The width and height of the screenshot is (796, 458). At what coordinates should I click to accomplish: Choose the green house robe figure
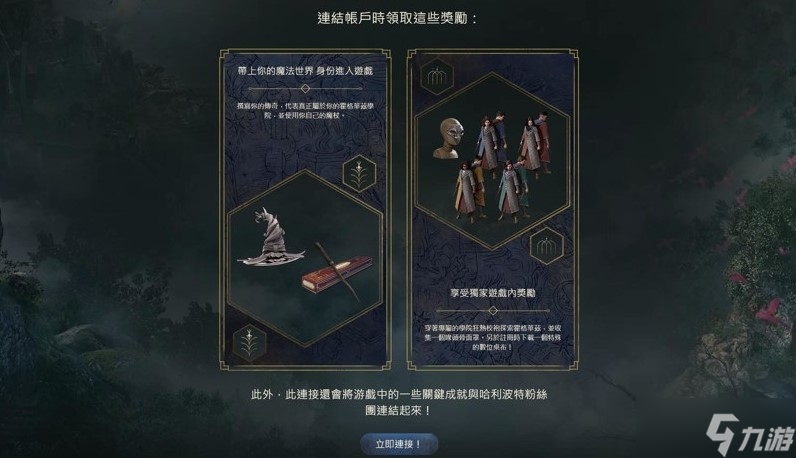point(512,191)
